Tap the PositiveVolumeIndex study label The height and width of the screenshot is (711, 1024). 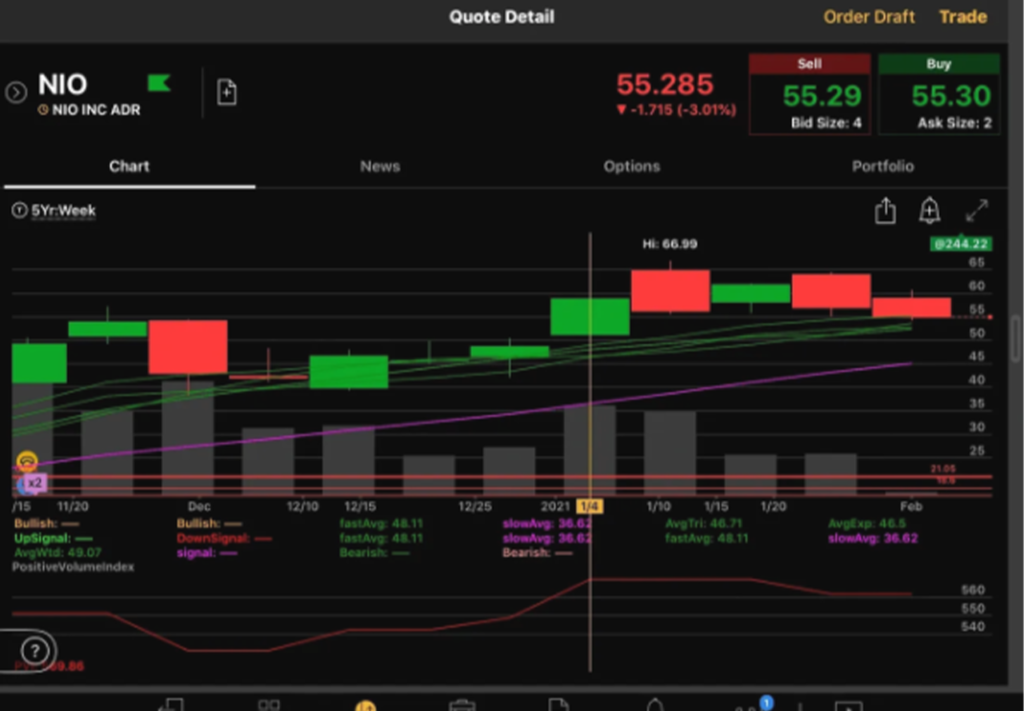click(73, 567)
